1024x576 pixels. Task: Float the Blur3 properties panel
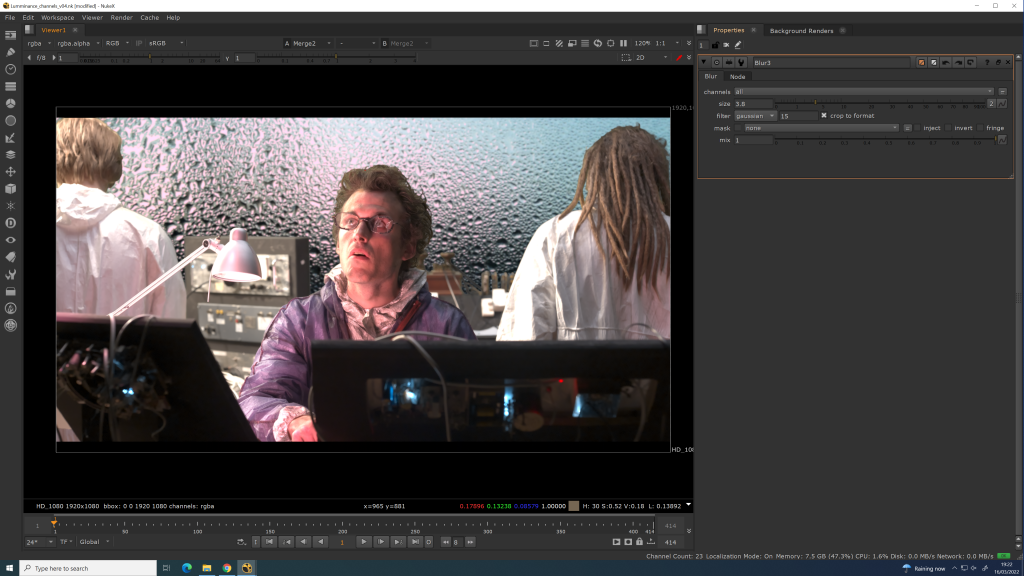[998, 63]
